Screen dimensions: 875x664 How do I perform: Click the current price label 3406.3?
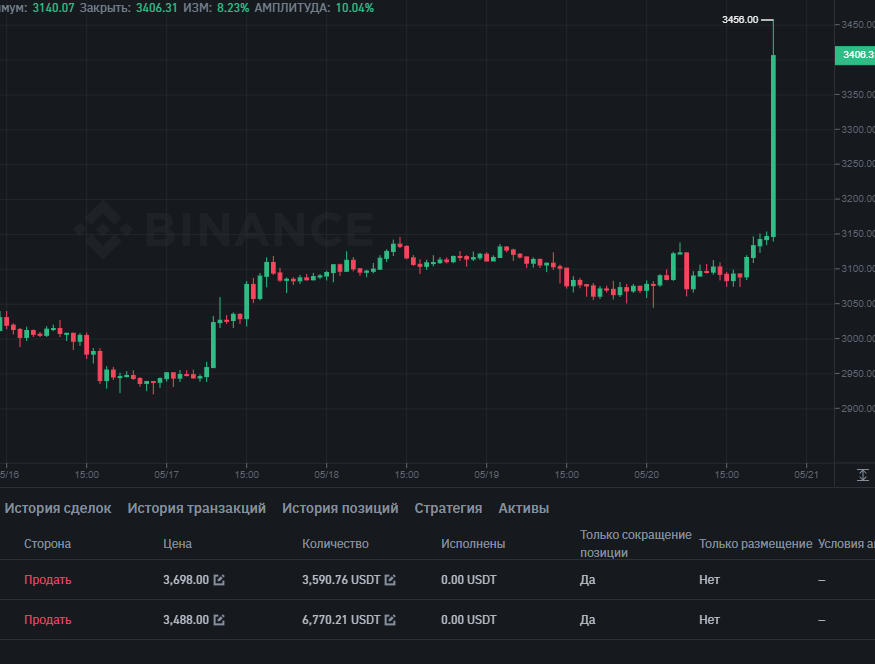point(854,54)
